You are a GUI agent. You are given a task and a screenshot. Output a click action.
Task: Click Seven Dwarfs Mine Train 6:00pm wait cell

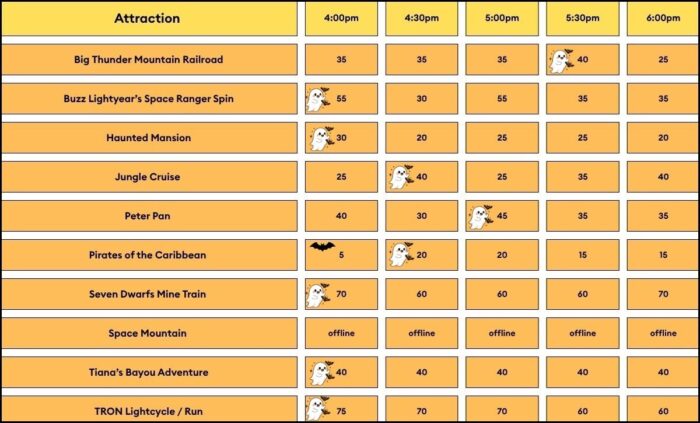663,294
